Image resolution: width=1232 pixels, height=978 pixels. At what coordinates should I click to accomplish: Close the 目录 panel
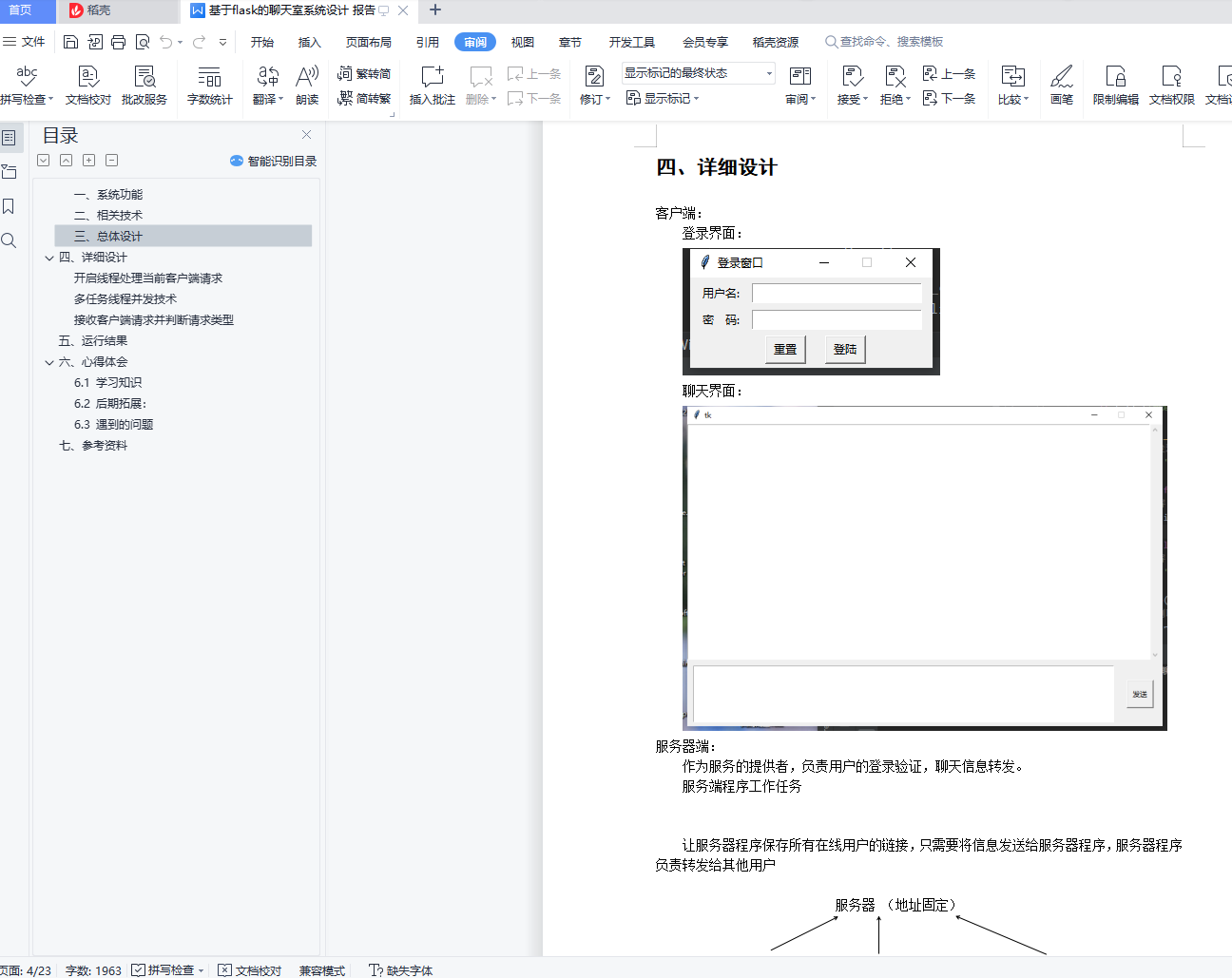point(306,135)
